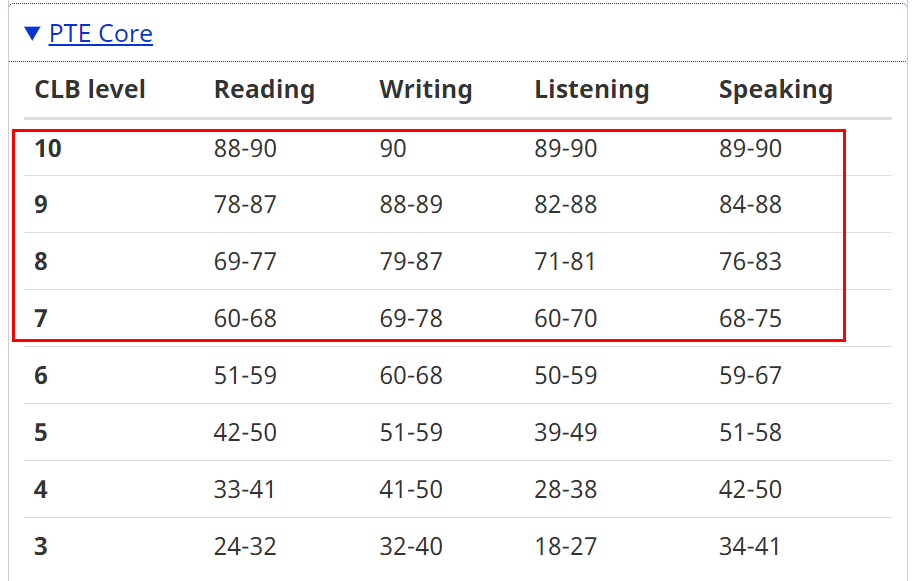Image resolution: width=913 pixels, height=581 pixels.
Task: Click Writing score 69-78 for CLB 7
Action: (410, 319)
